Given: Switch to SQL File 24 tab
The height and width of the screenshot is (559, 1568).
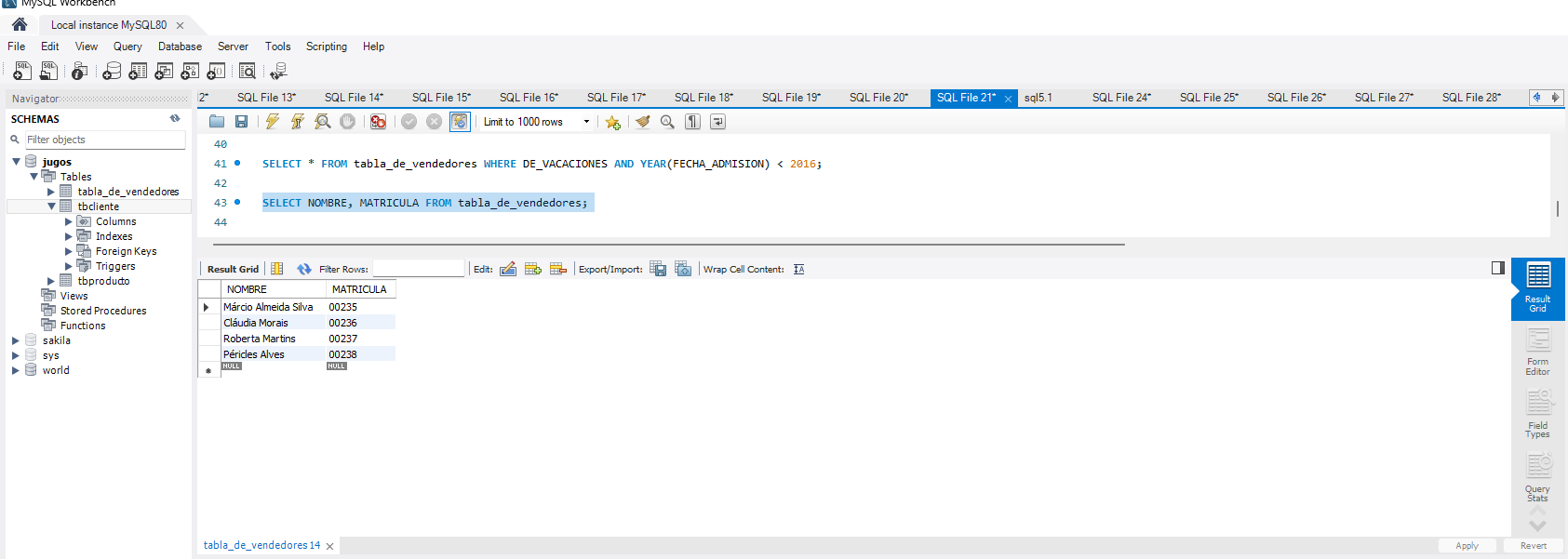Looking at the screenshot, I should click(x=1121, y=98).
